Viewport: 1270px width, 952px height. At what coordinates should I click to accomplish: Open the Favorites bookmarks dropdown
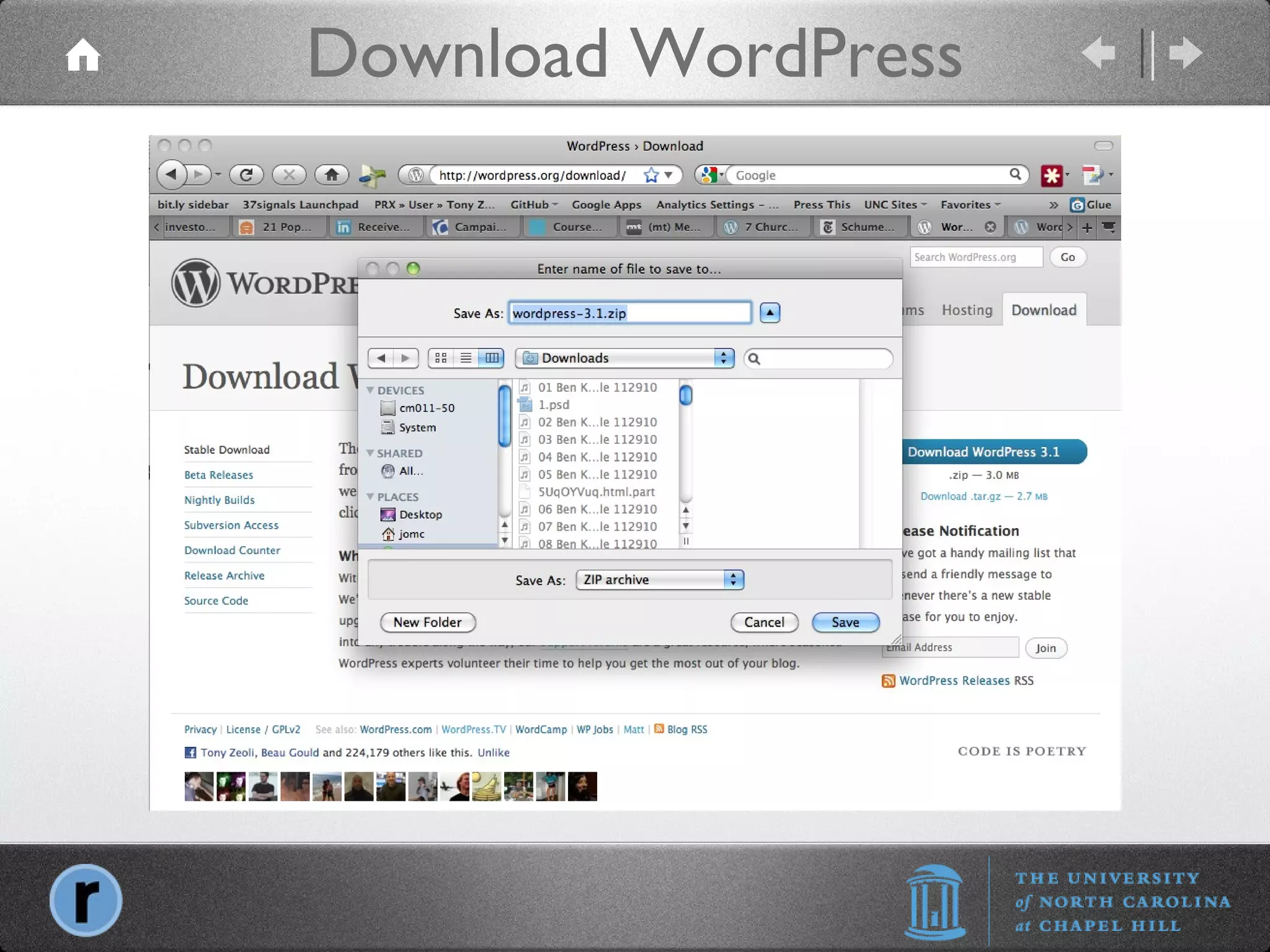[x=970, y=205]
